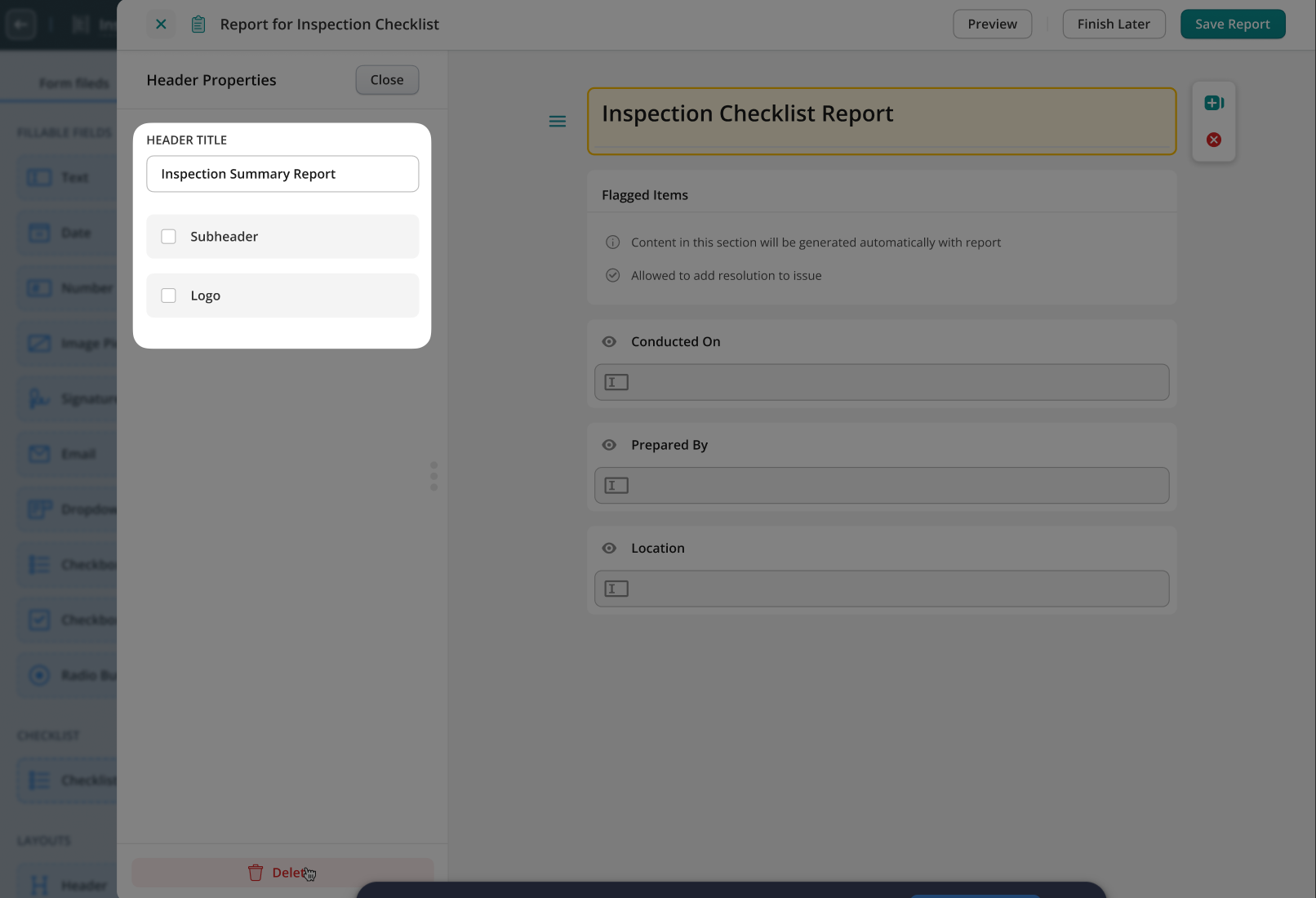1316x898 pixels.
Task: Enable the Logo checkbox
Action: point(169,296)
